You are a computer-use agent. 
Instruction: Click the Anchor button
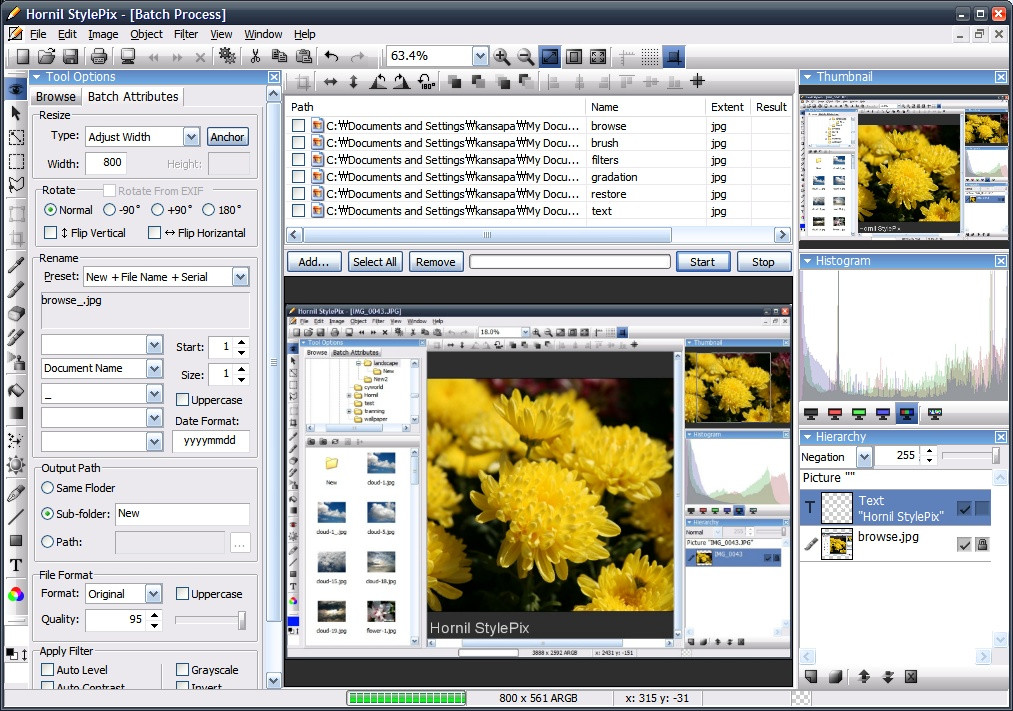tap(227, 137)
